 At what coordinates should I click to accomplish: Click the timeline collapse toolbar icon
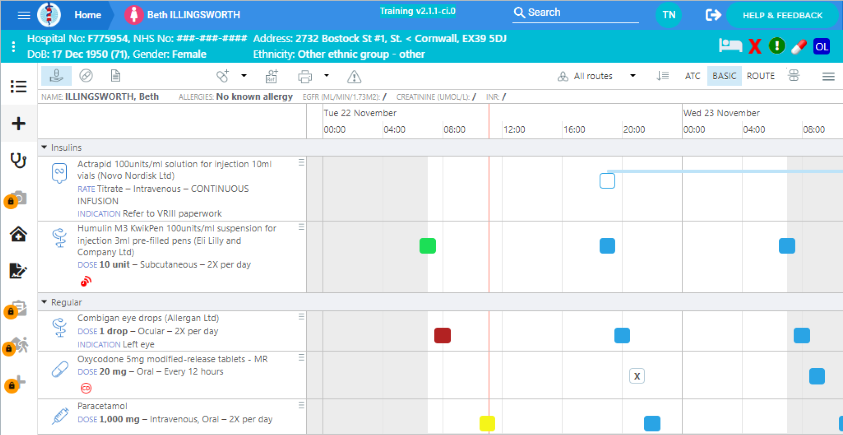click(794, 76)
